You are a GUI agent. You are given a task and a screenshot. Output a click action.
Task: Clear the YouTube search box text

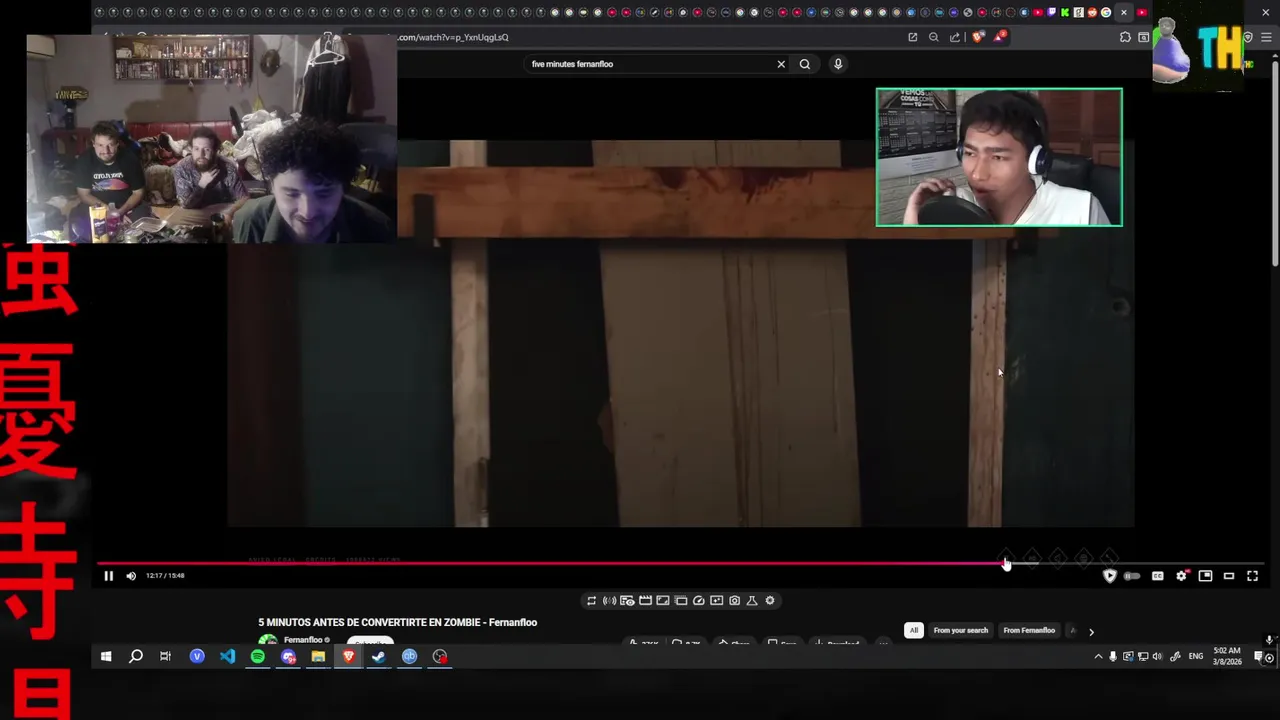pyautogui.click(x=781, y=64)
